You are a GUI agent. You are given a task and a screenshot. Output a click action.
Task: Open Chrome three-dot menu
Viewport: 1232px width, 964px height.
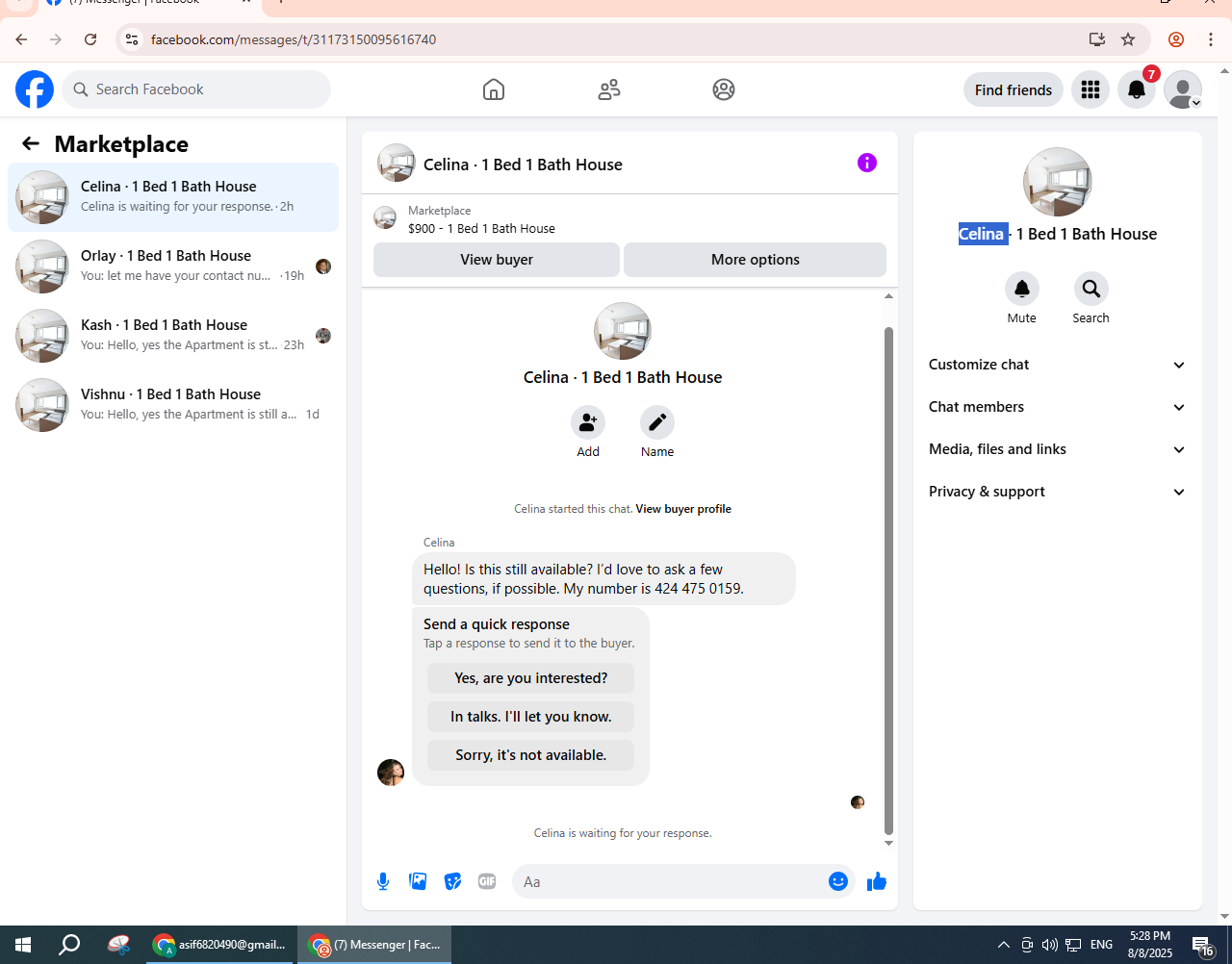[x=1211, y=39]
